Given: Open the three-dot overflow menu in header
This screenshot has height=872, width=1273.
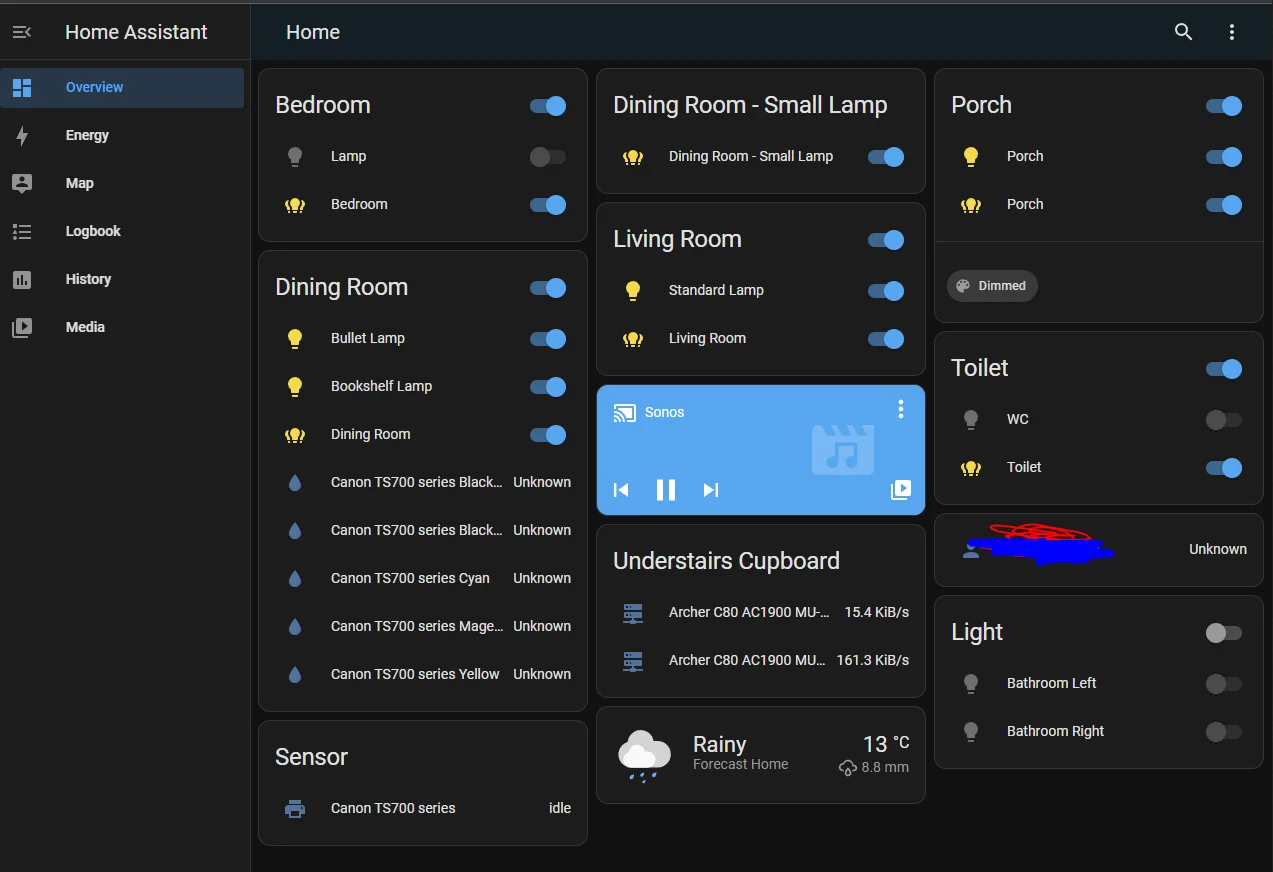Looking at the screenshot, I should [1232, 32].
